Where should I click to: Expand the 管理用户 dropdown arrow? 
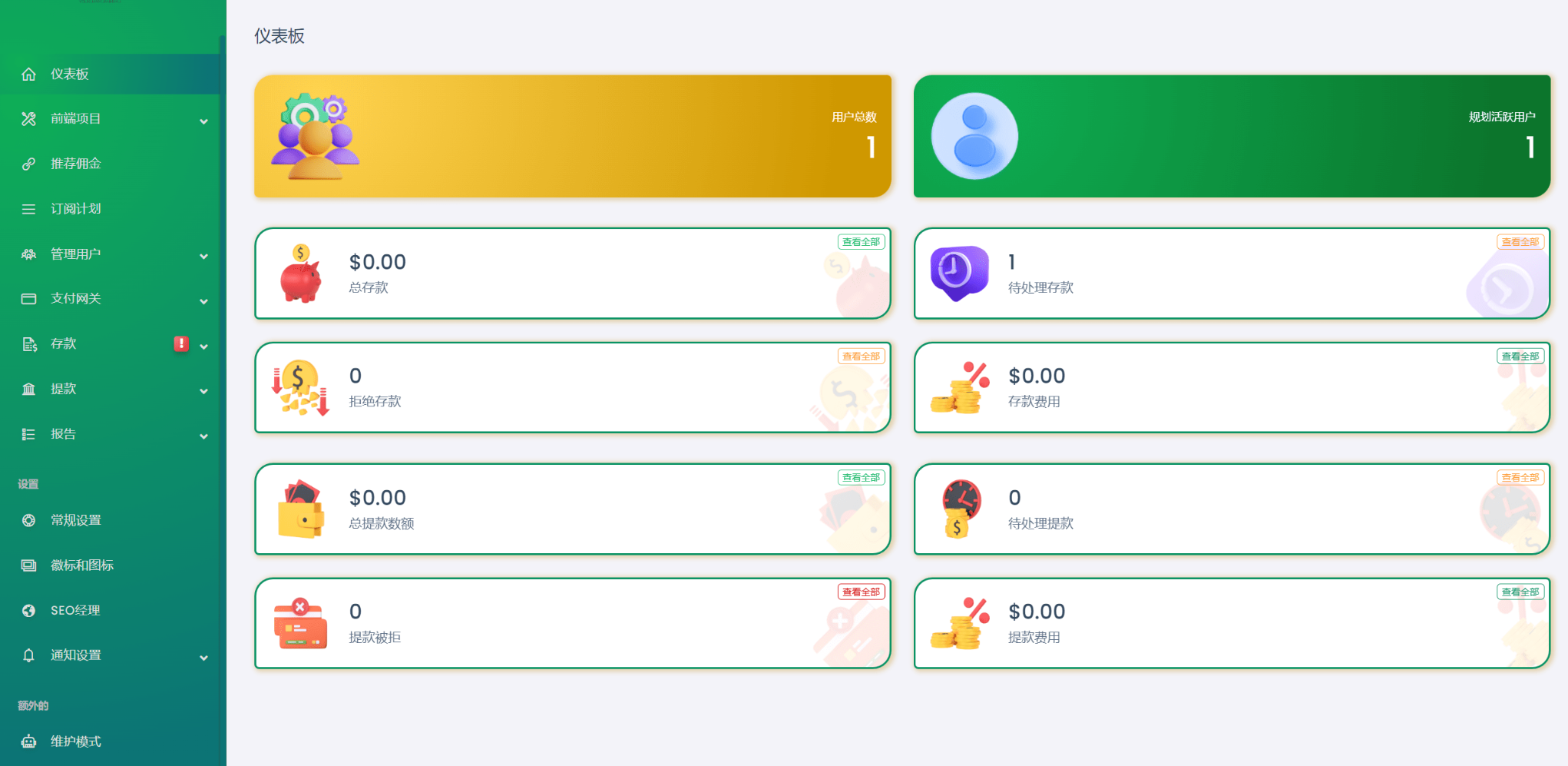pos(203,256)
